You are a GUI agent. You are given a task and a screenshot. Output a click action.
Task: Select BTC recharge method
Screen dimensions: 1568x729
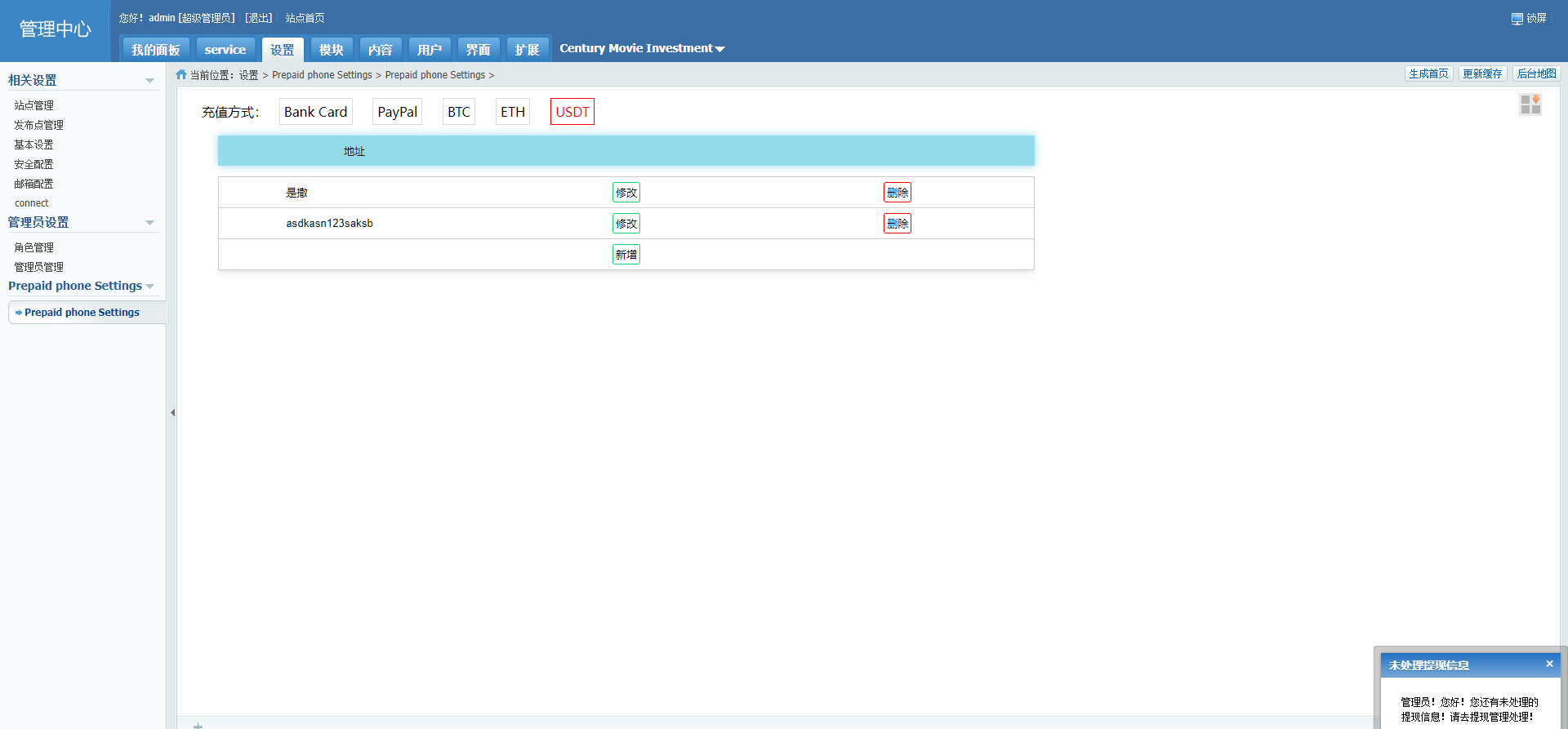click(x=459, y=112)
